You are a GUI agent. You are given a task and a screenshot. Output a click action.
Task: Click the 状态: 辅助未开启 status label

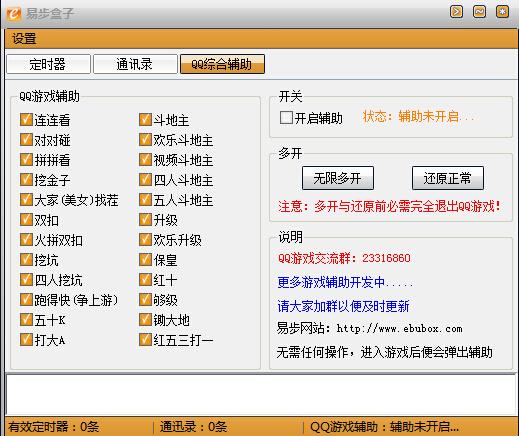pos(418,117)
